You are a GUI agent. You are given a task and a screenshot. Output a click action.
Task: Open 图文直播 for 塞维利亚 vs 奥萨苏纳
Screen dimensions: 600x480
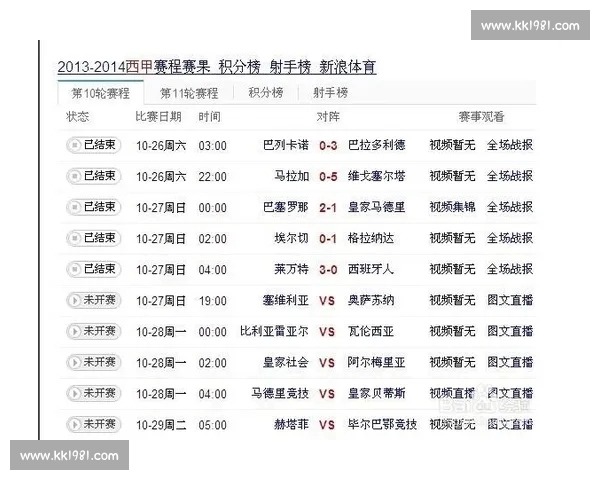click(510, 300)
